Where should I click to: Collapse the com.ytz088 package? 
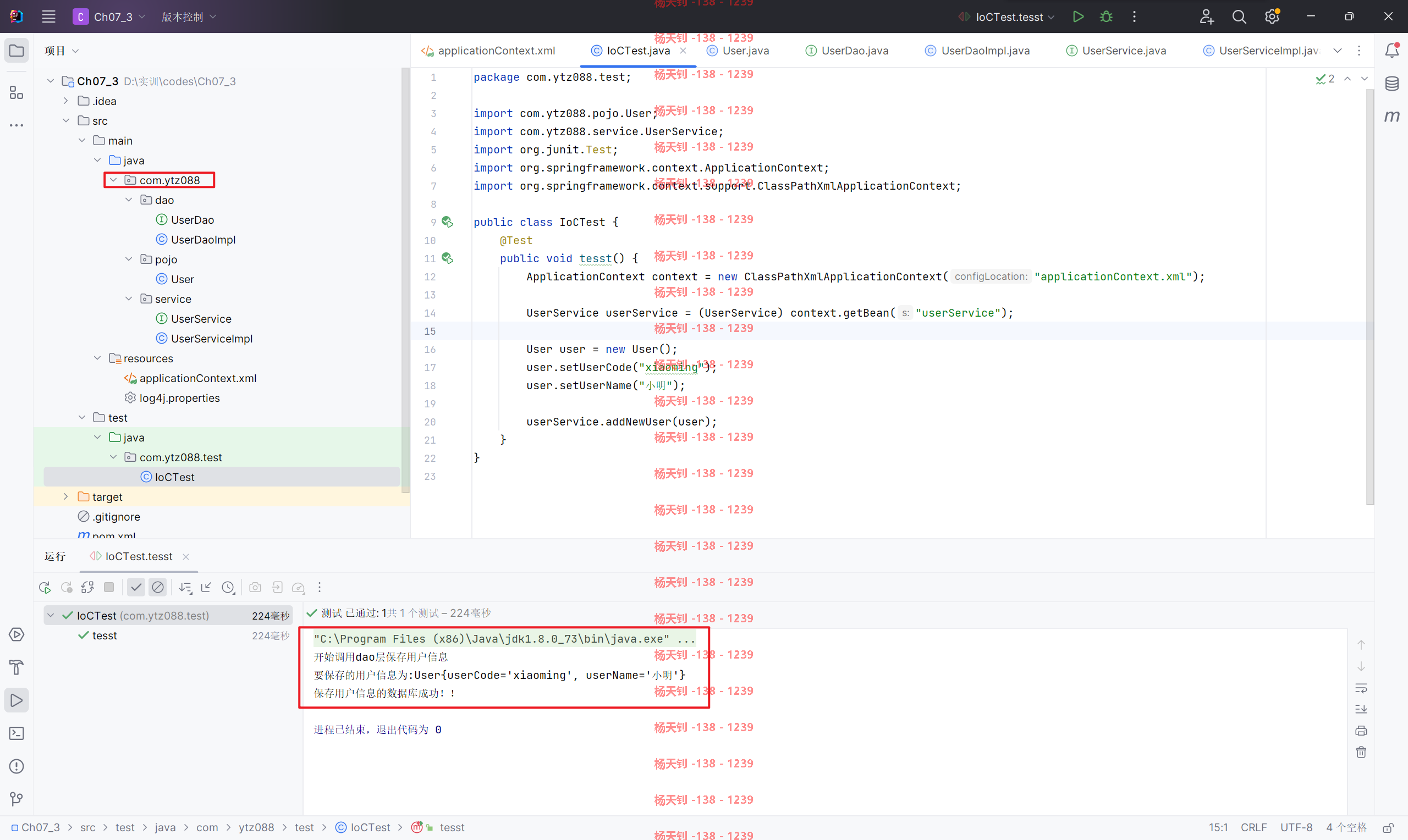113,180
